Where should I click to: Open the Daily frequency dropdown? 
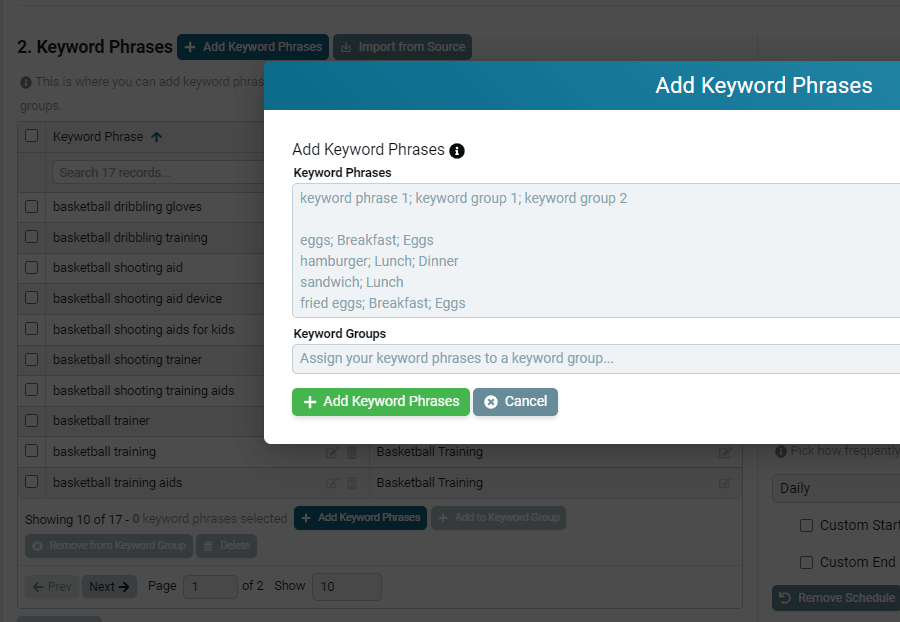[836, 489]
